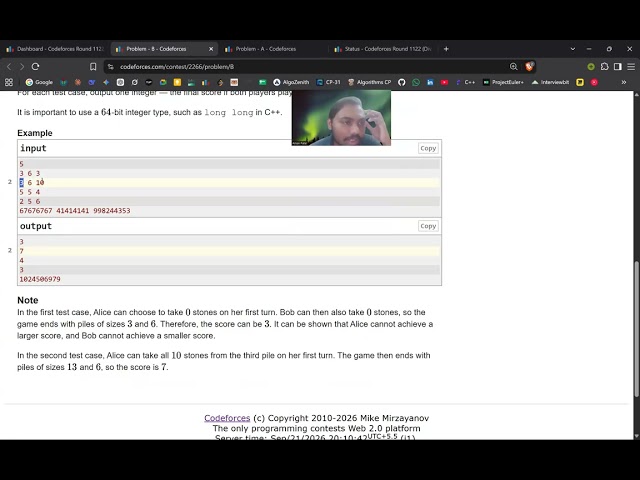
Task: Click the highlighted output value 7
Action: pyautogui.click(x=22, y=251)
